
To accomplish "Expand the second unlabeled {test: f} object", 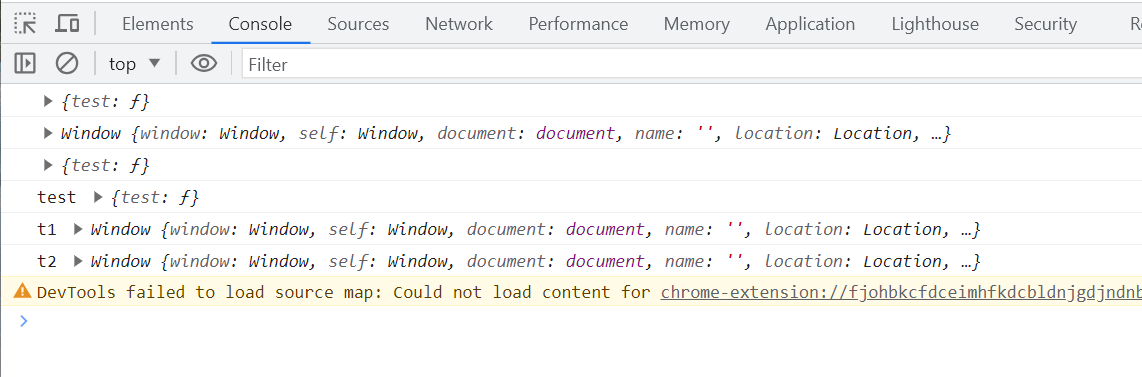I will [49, 165].
